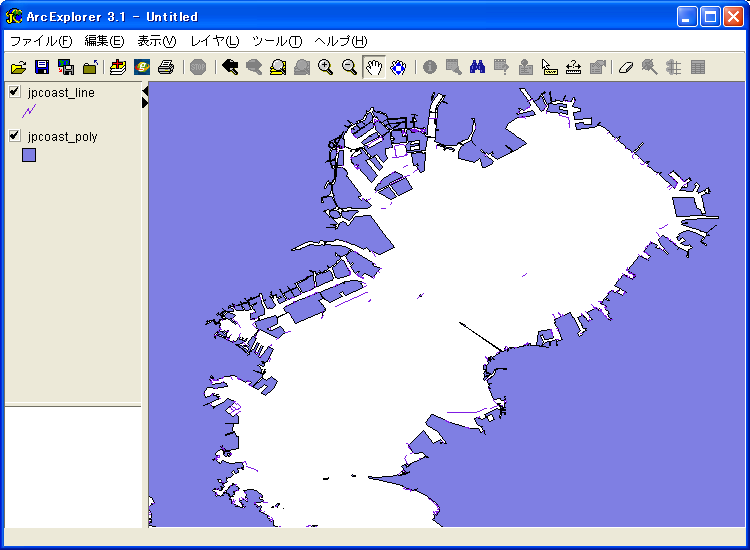750x550 pixels.
Task: Open the ツール(T) menu
Action: coord(277,41)
